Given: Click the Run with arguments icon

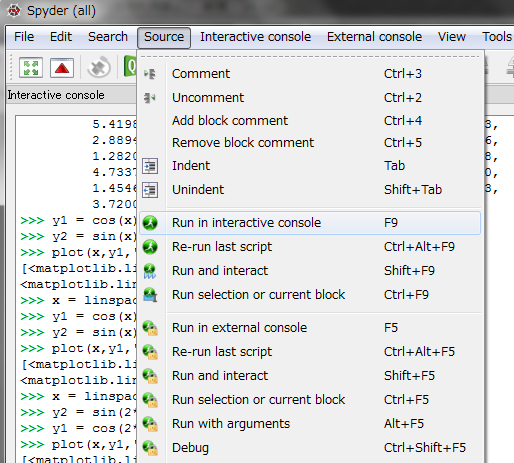Looking at the screenshot, I should click(150, 424).
